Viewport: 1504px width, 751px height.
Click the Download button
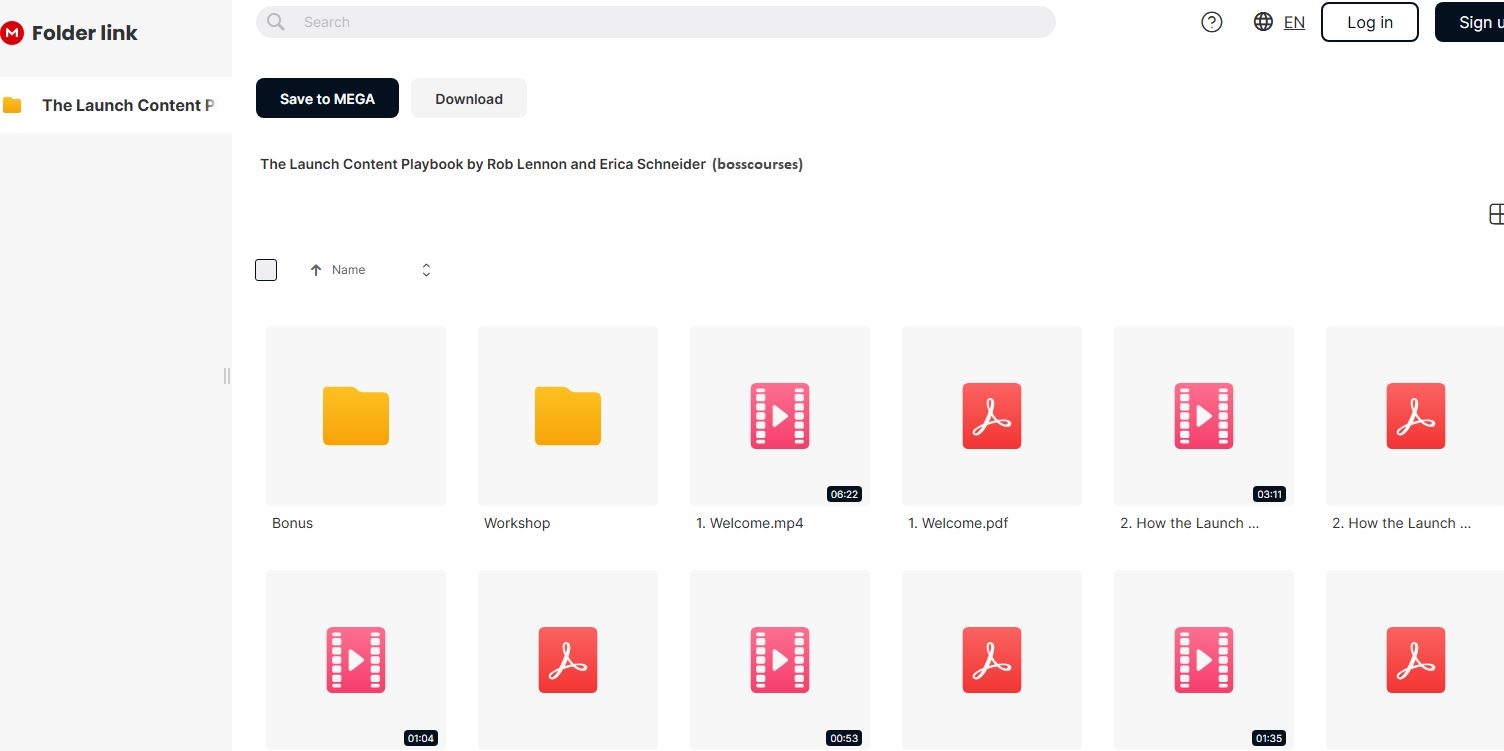point(468,98)
